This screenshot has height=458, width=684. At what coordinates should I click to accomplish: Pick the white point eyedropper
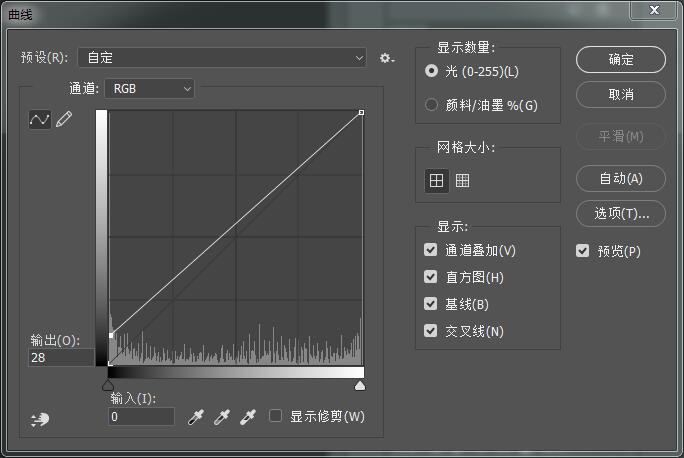[x=248, y=417]
